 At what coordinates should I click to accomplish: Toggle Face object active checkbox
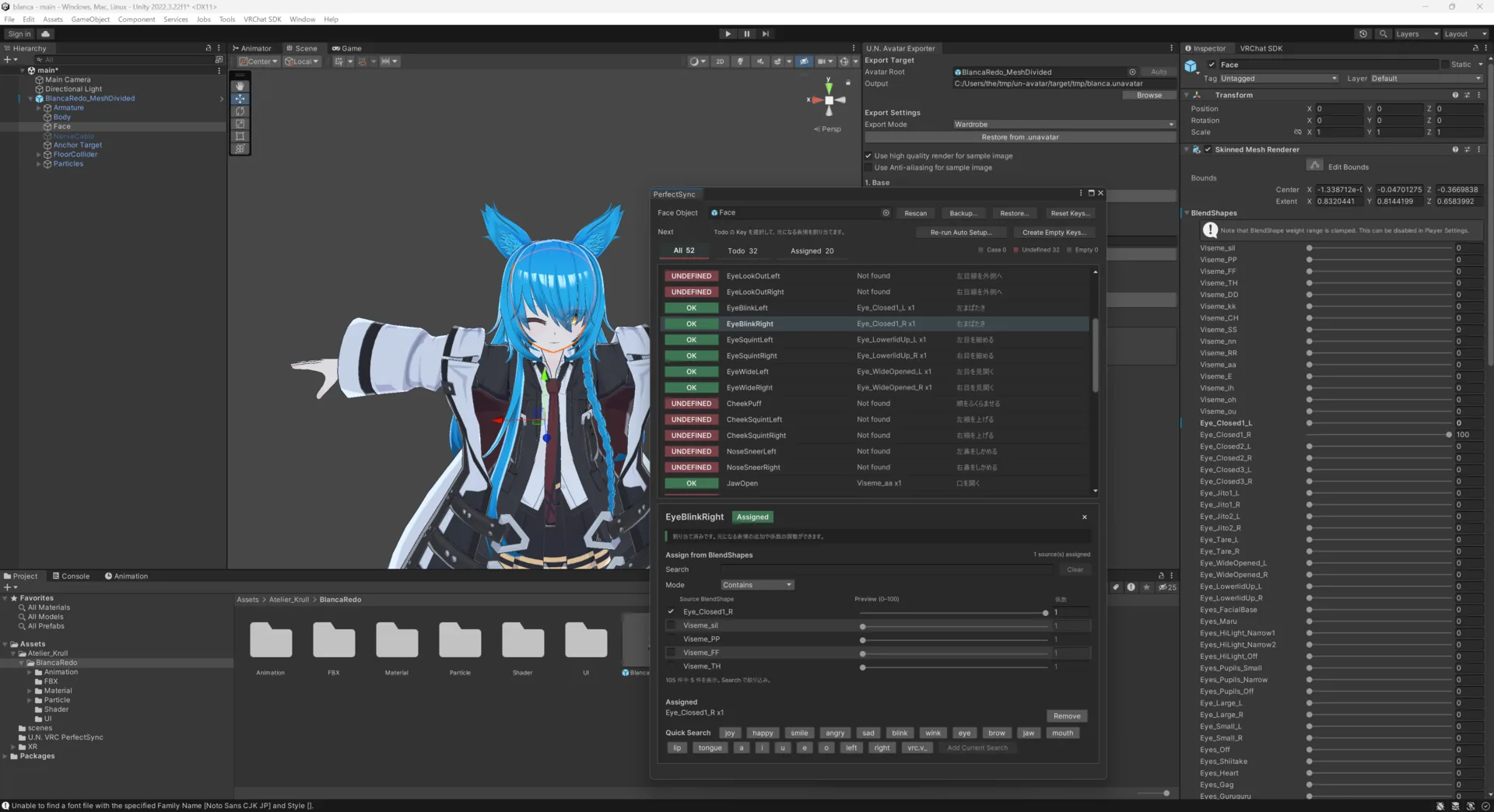1212,65
